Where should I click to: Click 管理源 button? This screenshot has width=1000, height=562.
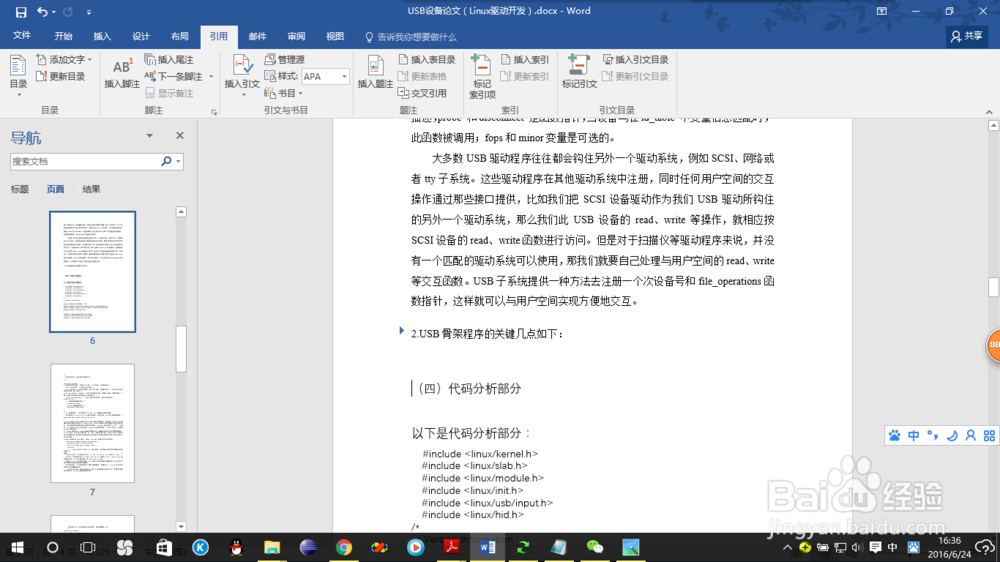coord(285,59)
